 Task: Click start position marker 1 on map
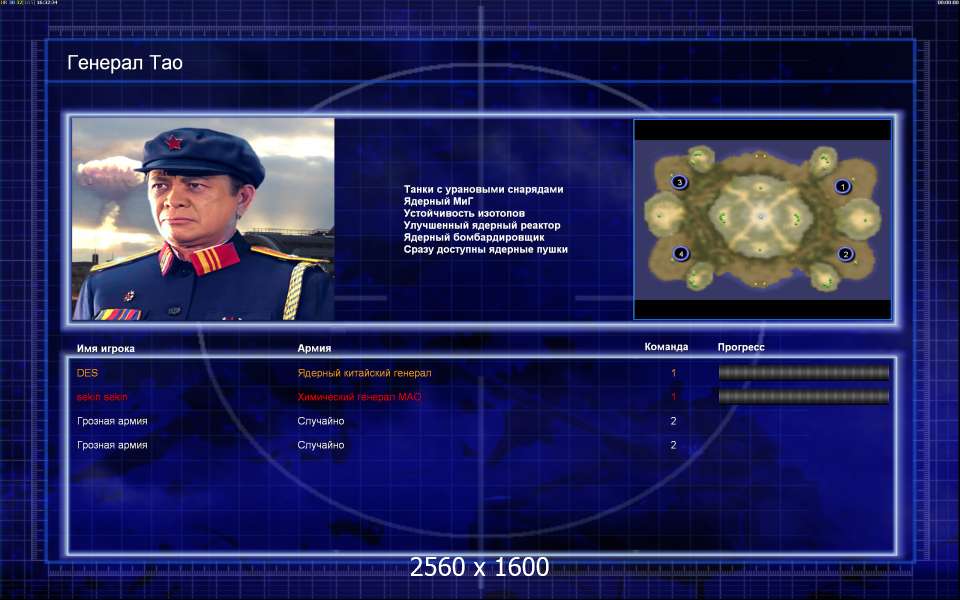pyautogui.click(x=842, y=186)
